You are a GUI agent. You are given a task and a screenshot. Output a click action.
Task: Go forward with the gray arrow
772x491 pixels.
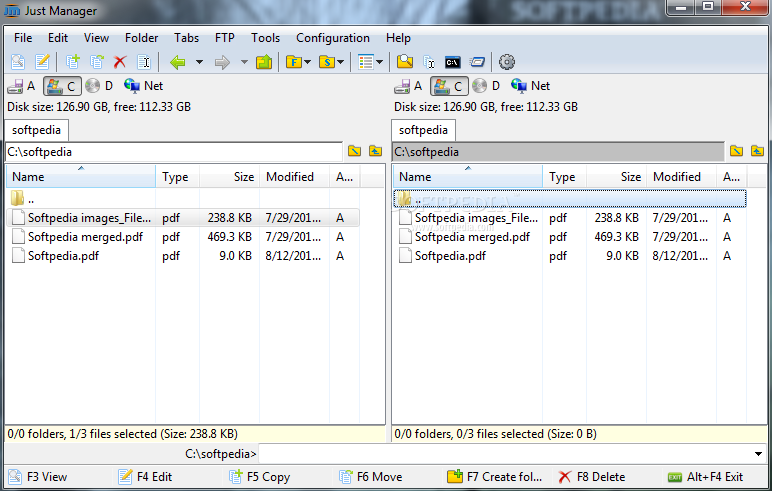(223, 62)
